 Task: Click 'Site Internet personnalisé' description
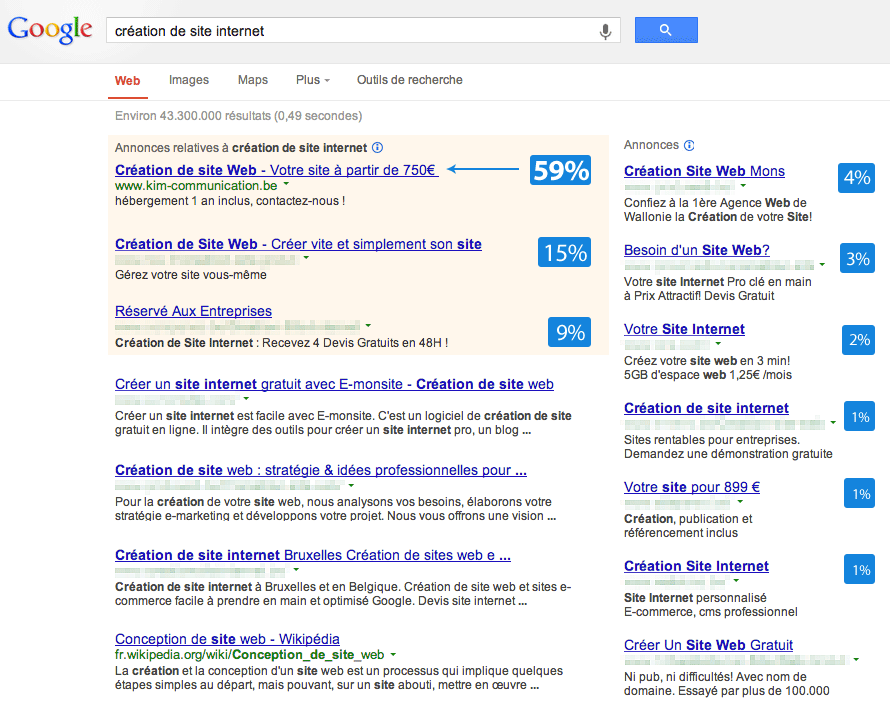(x=695, y=598)
